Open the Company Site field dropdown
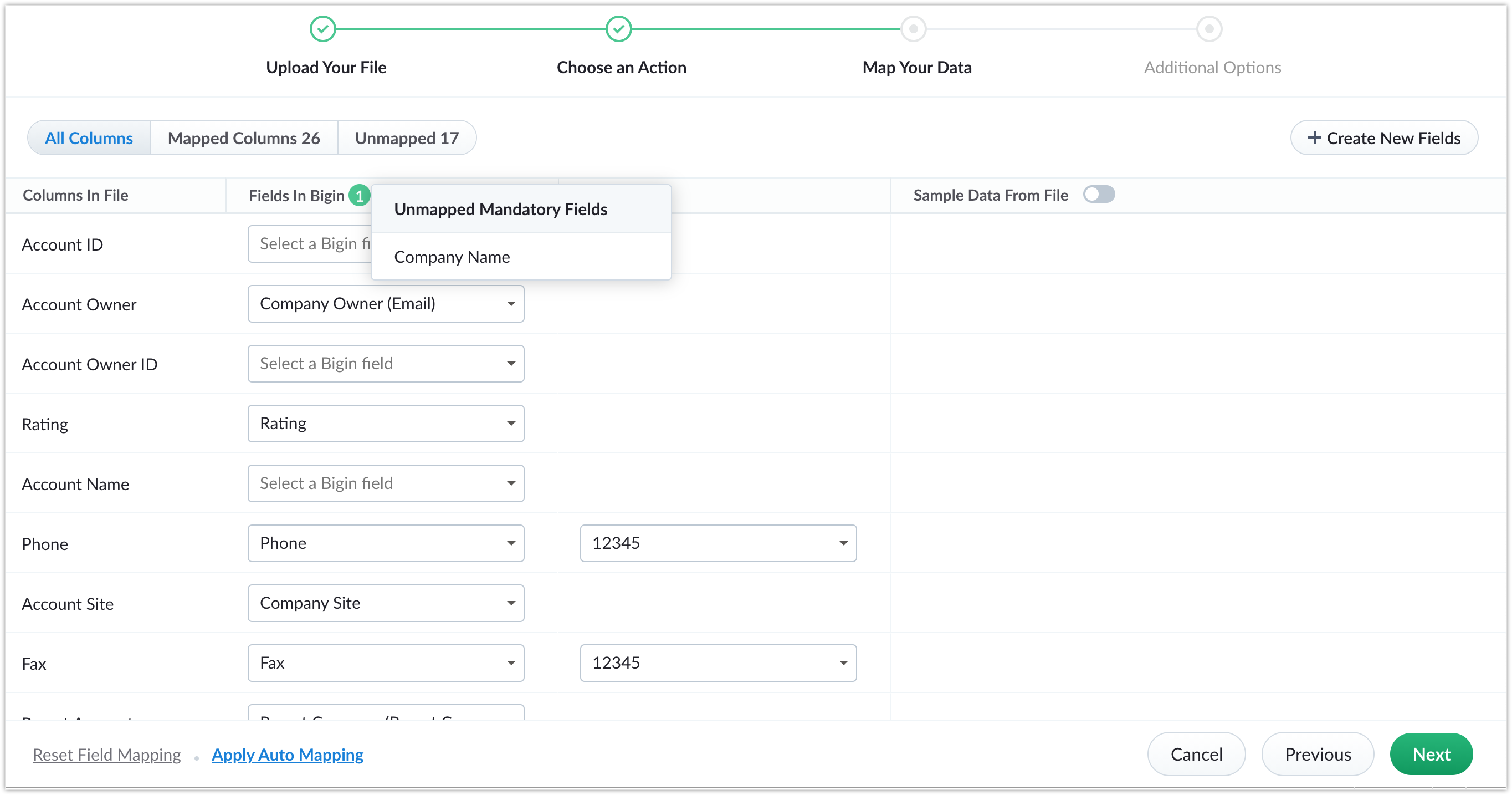Screen dimensions: 1512x795 386,603
